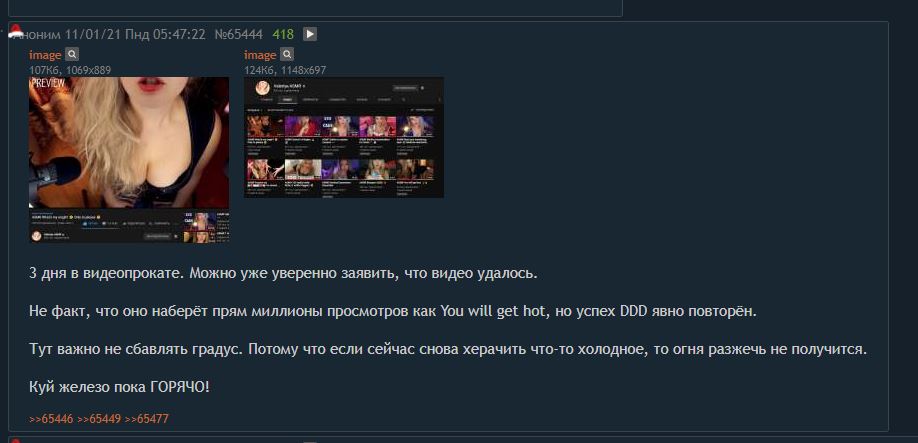Click the line "Куй железо пока ГОРЯЧО!"
Image resolution: width=918 pixels, height=443 pixels.
point(119,387)
